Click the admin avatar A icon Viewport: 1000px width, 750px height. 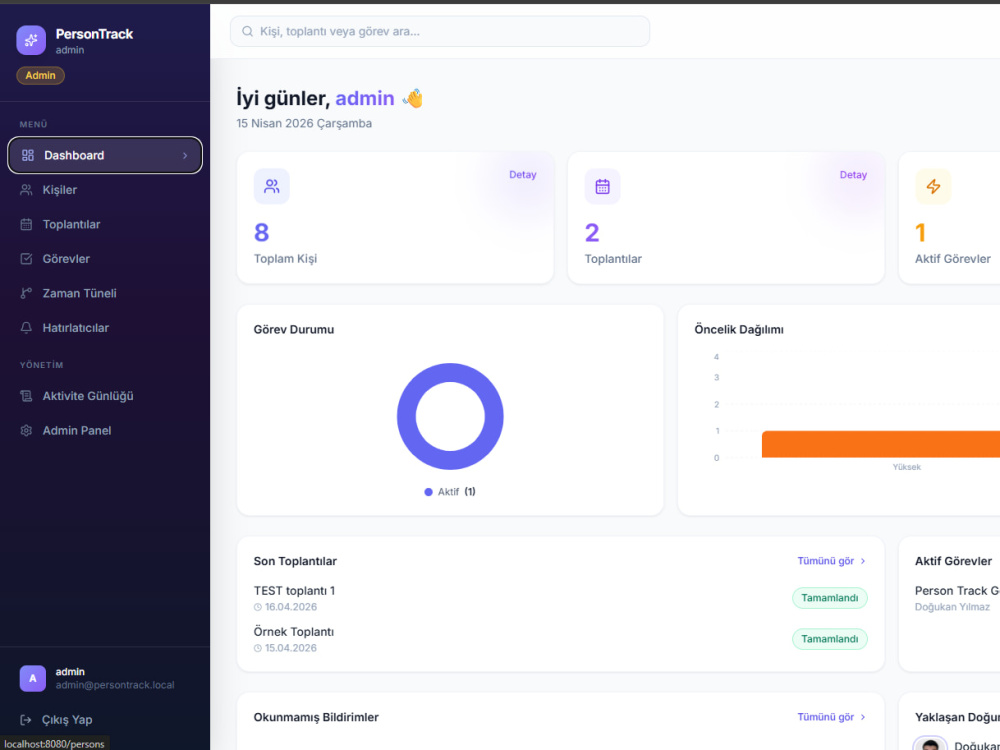[x=33, y=678]
